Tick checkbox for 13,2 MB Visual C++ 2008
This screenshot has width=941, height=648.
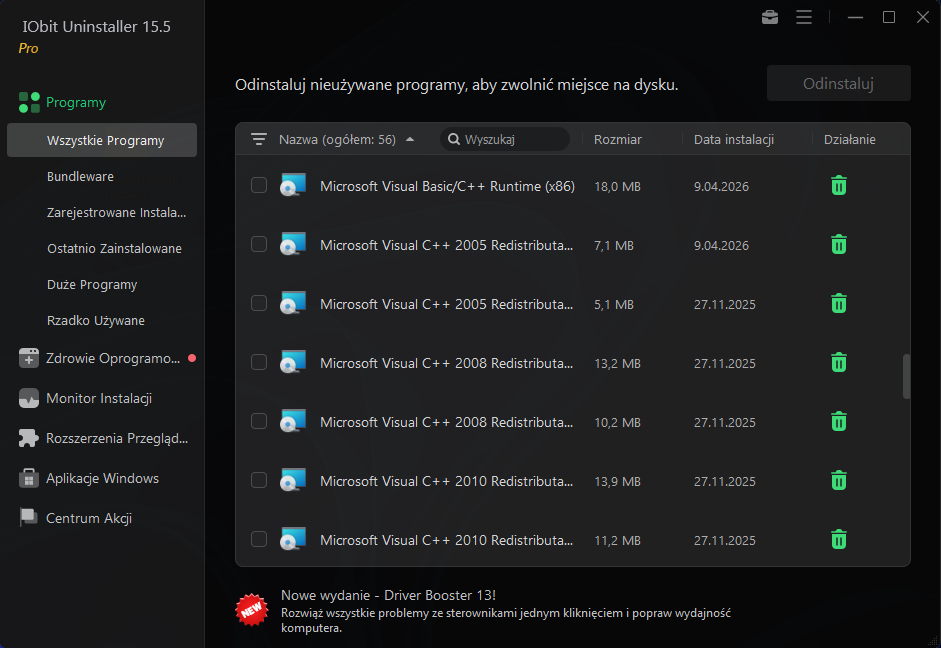pos(259,362)
